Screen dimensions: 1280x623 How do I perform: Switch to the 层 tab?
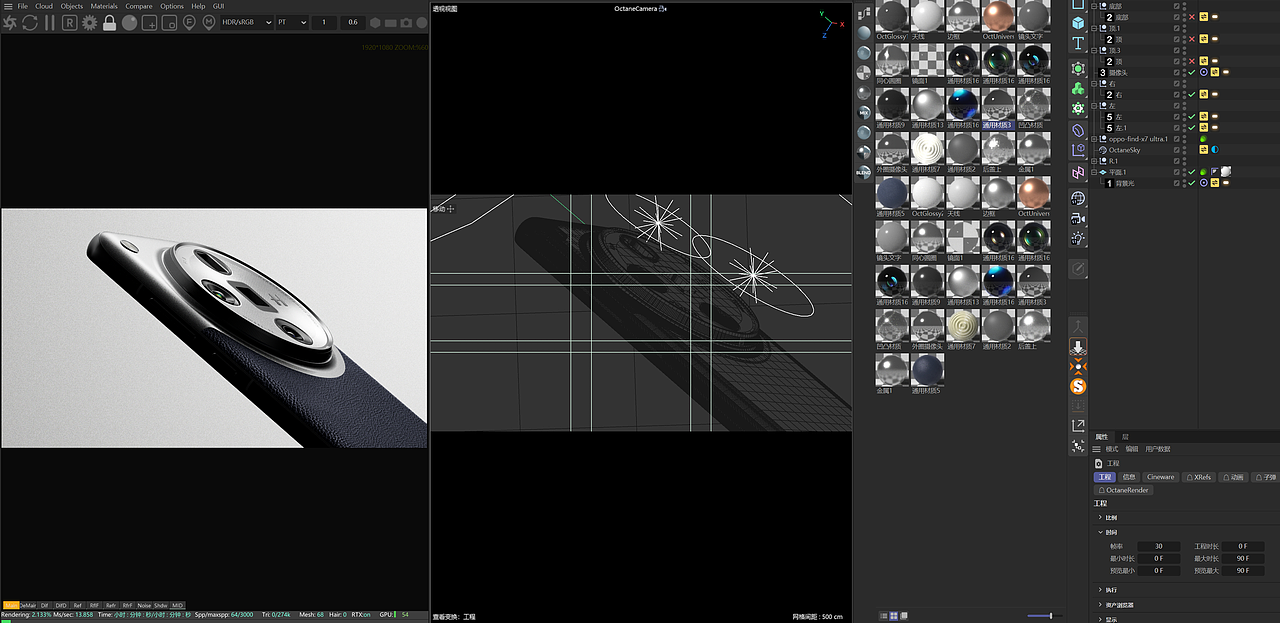[x=1125, y=437]
